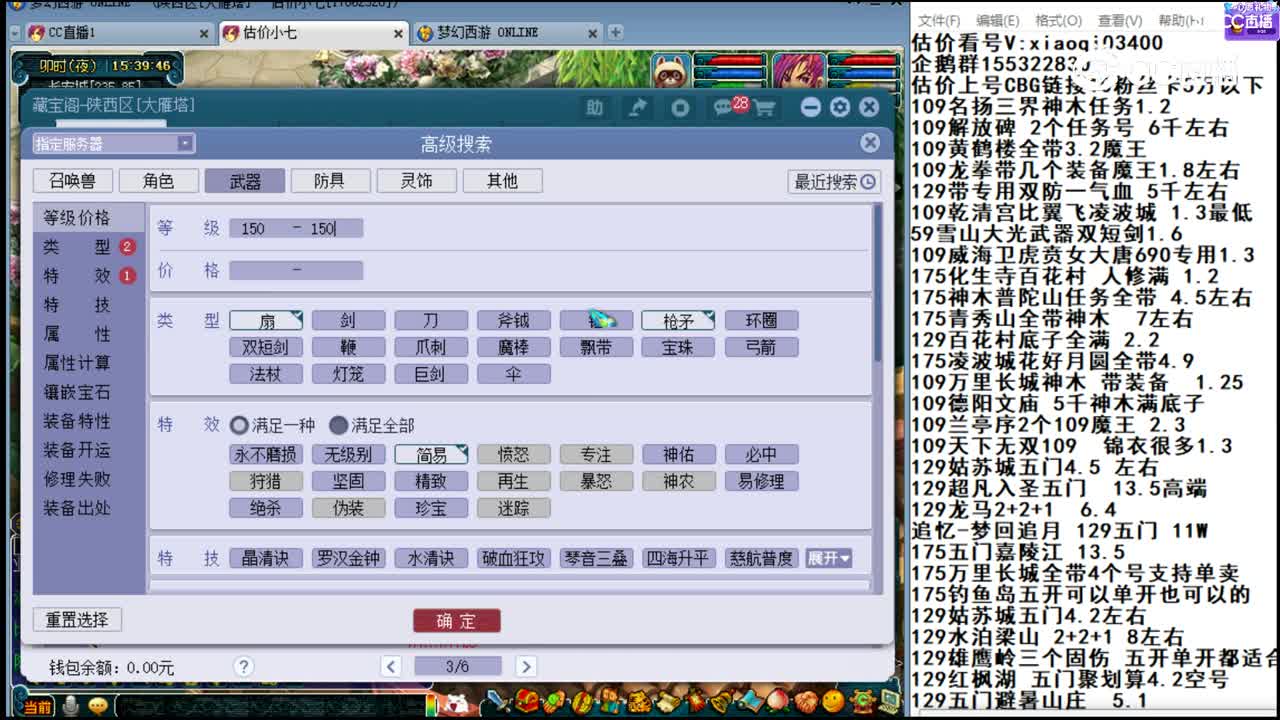Toggle the 无级别 special effect

(348, 455)
